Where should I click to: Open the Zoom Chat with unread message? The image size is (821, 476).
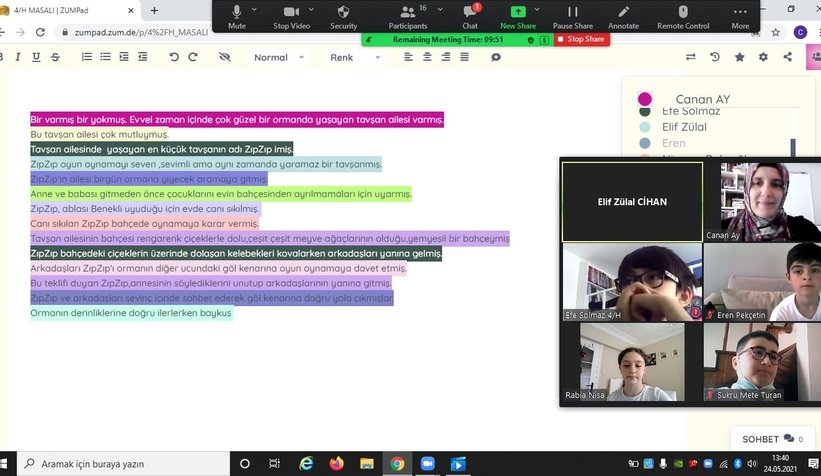(x=469, y=16)
